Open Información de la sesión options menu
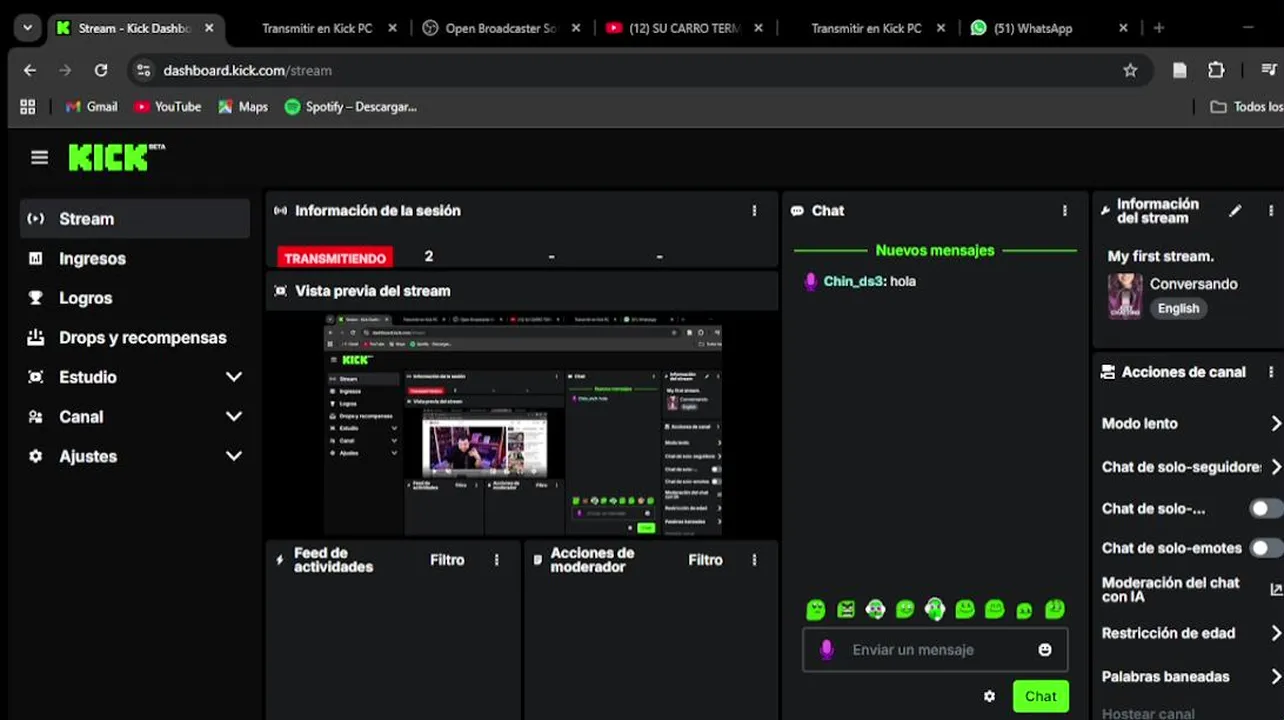 coord(754,211)
